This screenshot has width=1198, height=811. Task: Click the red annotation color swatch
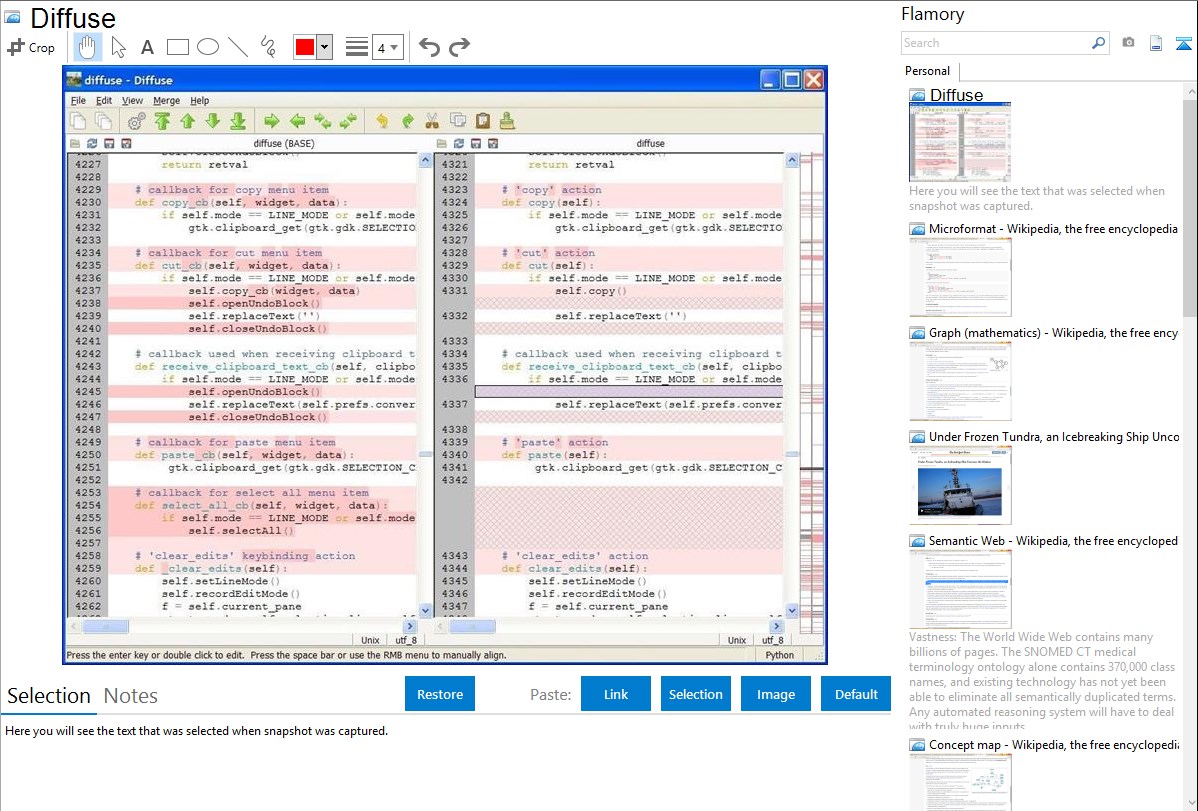point(305,47)
